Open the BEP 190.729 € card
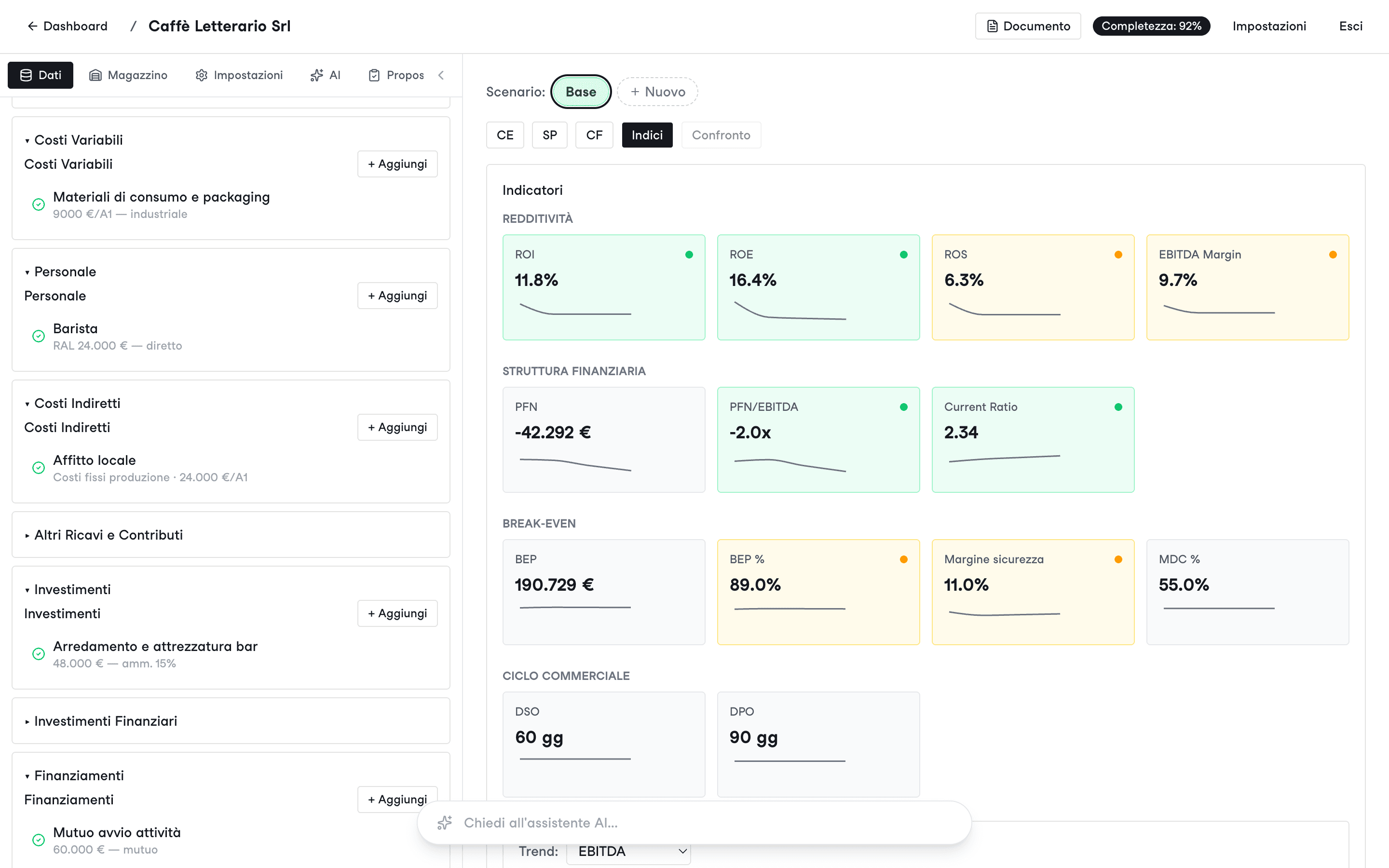This screenshot has height=868, width=1389. tap(604, 592)
